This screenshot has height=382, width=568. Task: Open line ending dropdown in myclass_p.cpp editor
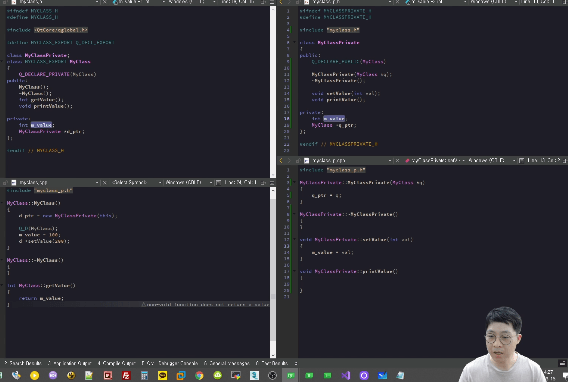tap(491, 160)
